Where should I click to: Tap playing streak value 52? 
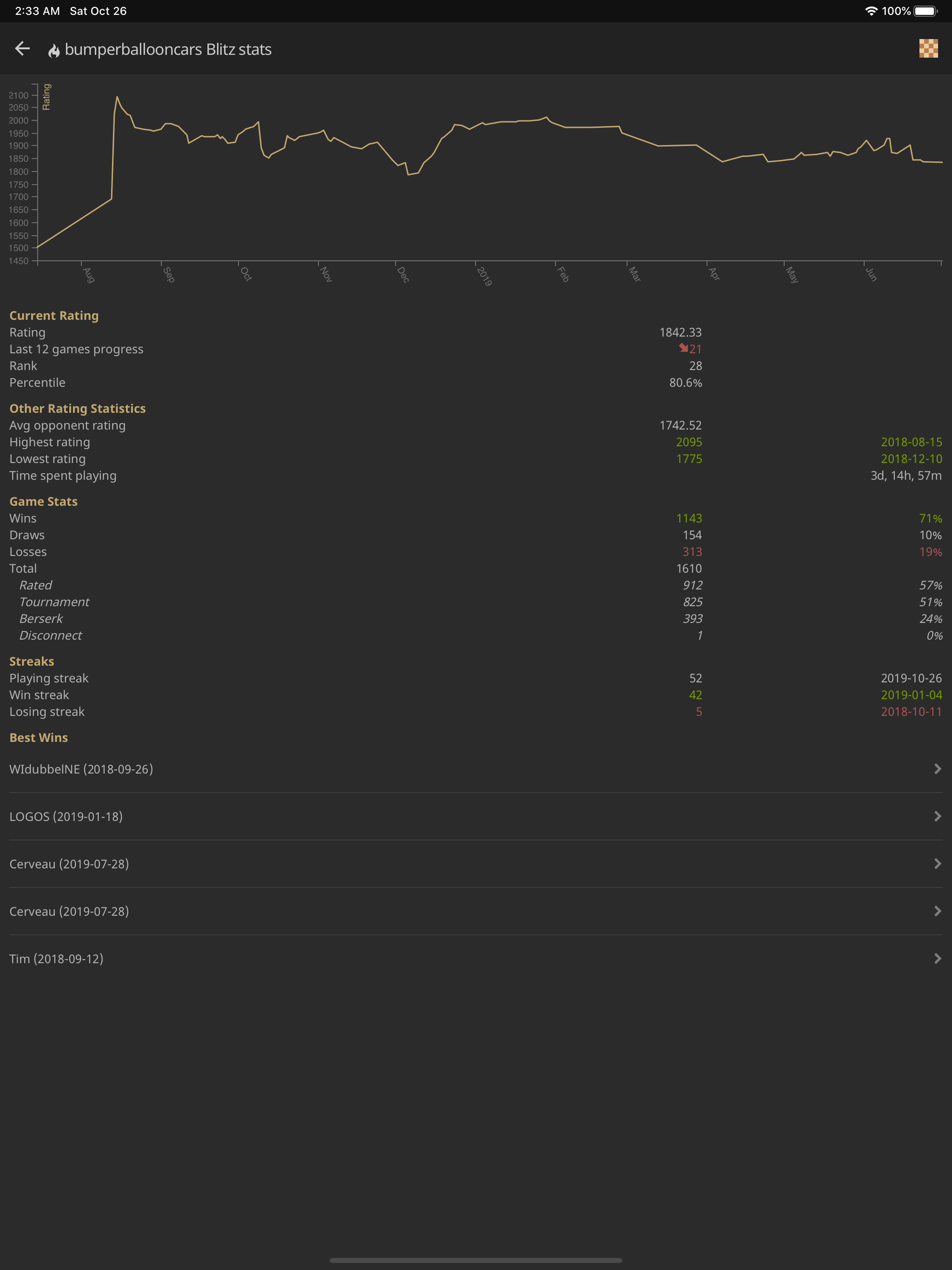pyautogui.click(x=695, y=678)
